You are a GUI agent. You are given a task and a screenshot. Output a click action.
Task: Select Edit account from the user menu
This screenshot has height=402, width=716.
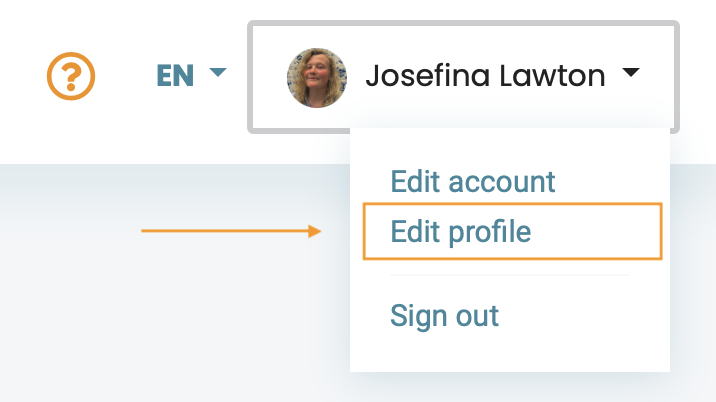pos(473,181)
